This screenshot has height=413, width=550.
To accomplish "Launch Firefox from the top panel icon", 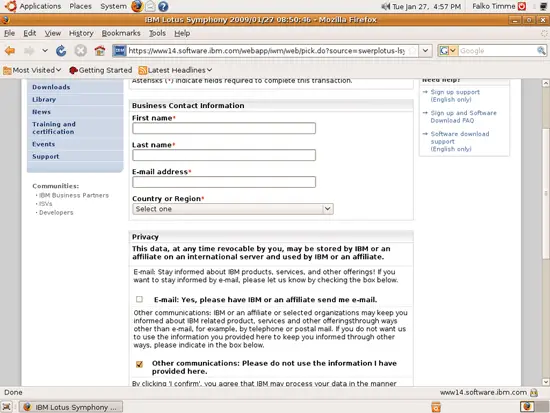I will (x=137, y=6).
